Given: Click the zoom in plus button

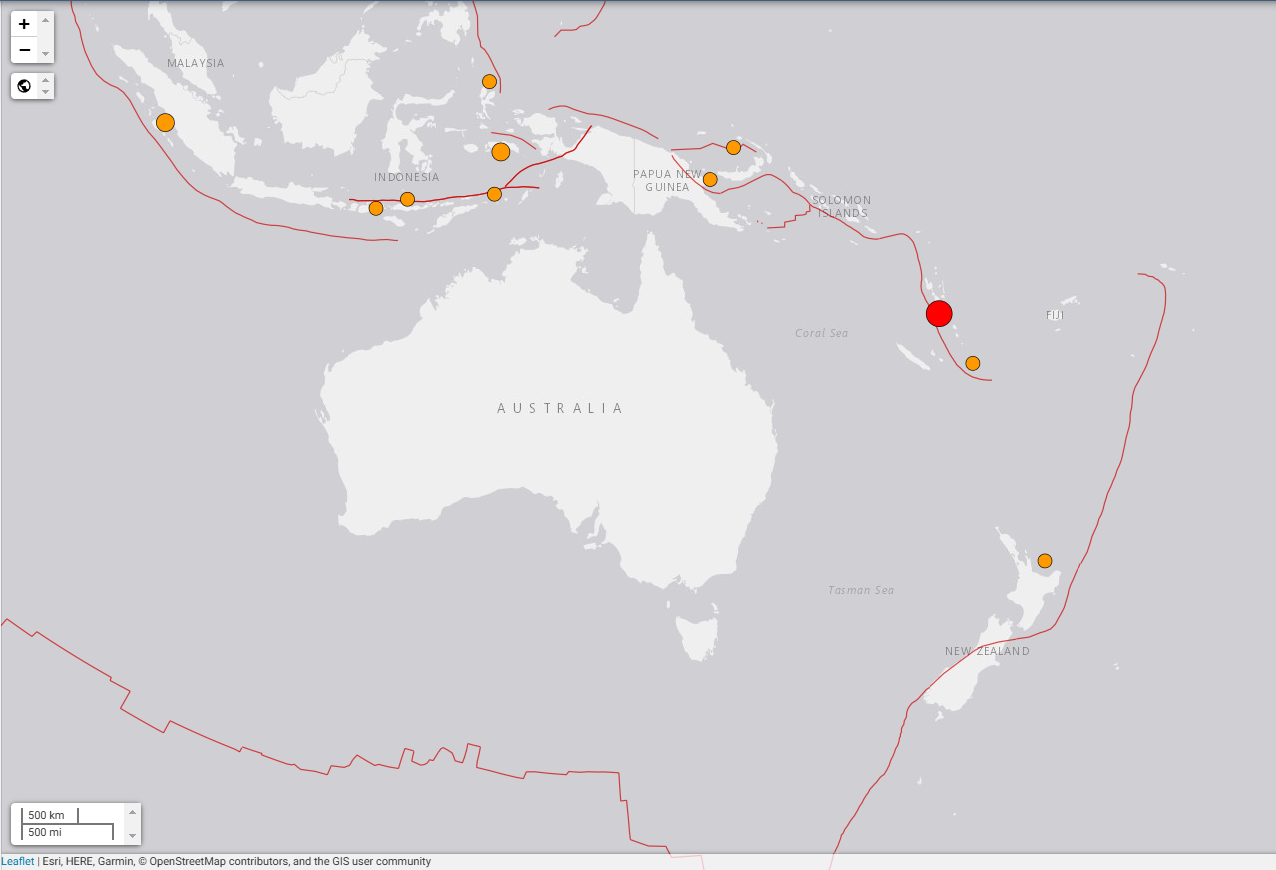Looking at the screenshot, I should pos(25,24).
